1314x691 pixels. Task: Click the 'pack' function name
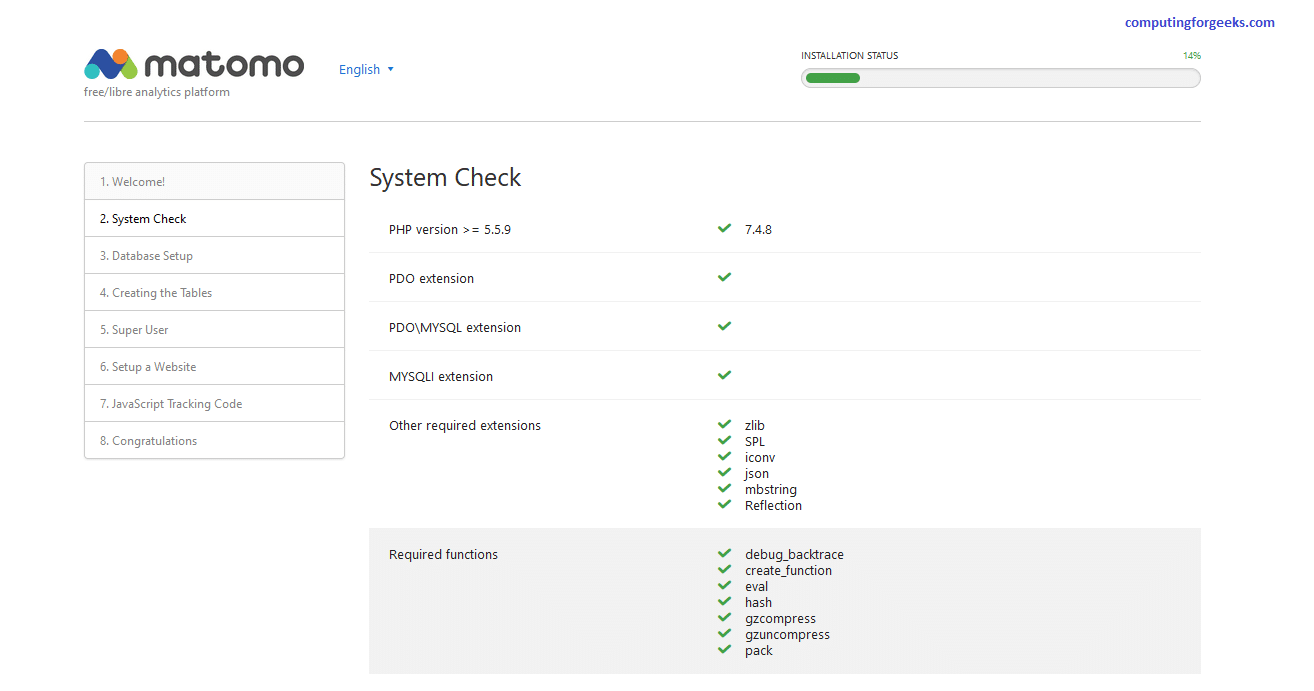[759, 651]
